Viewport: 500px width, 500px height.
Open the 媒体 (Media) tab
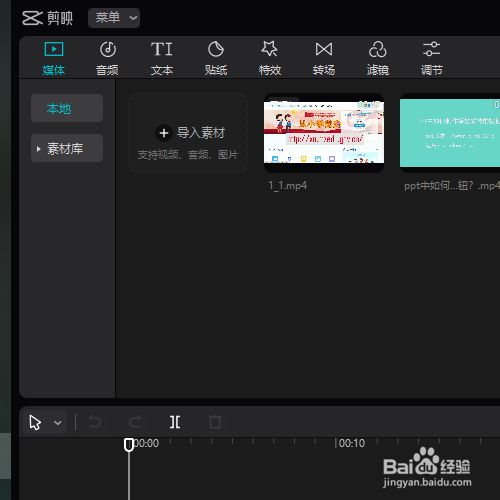click(54, 58)
